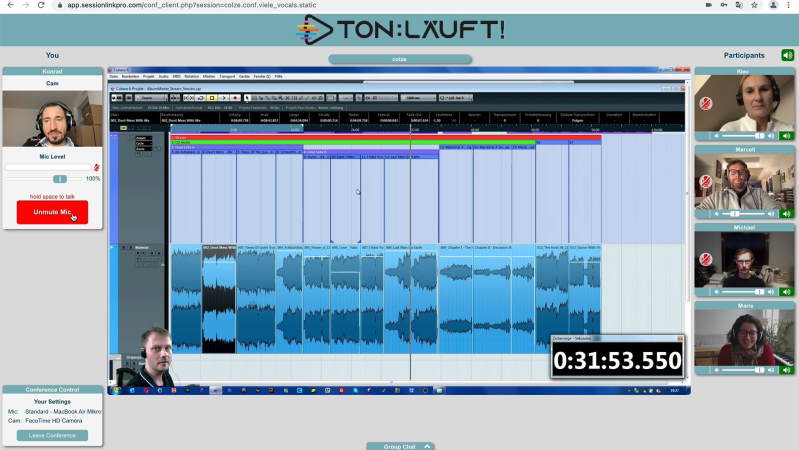The width and height of the screenshot is (799, 450).
Task: Expand the Group Chat panel
Action: click(x=400, y=446)
